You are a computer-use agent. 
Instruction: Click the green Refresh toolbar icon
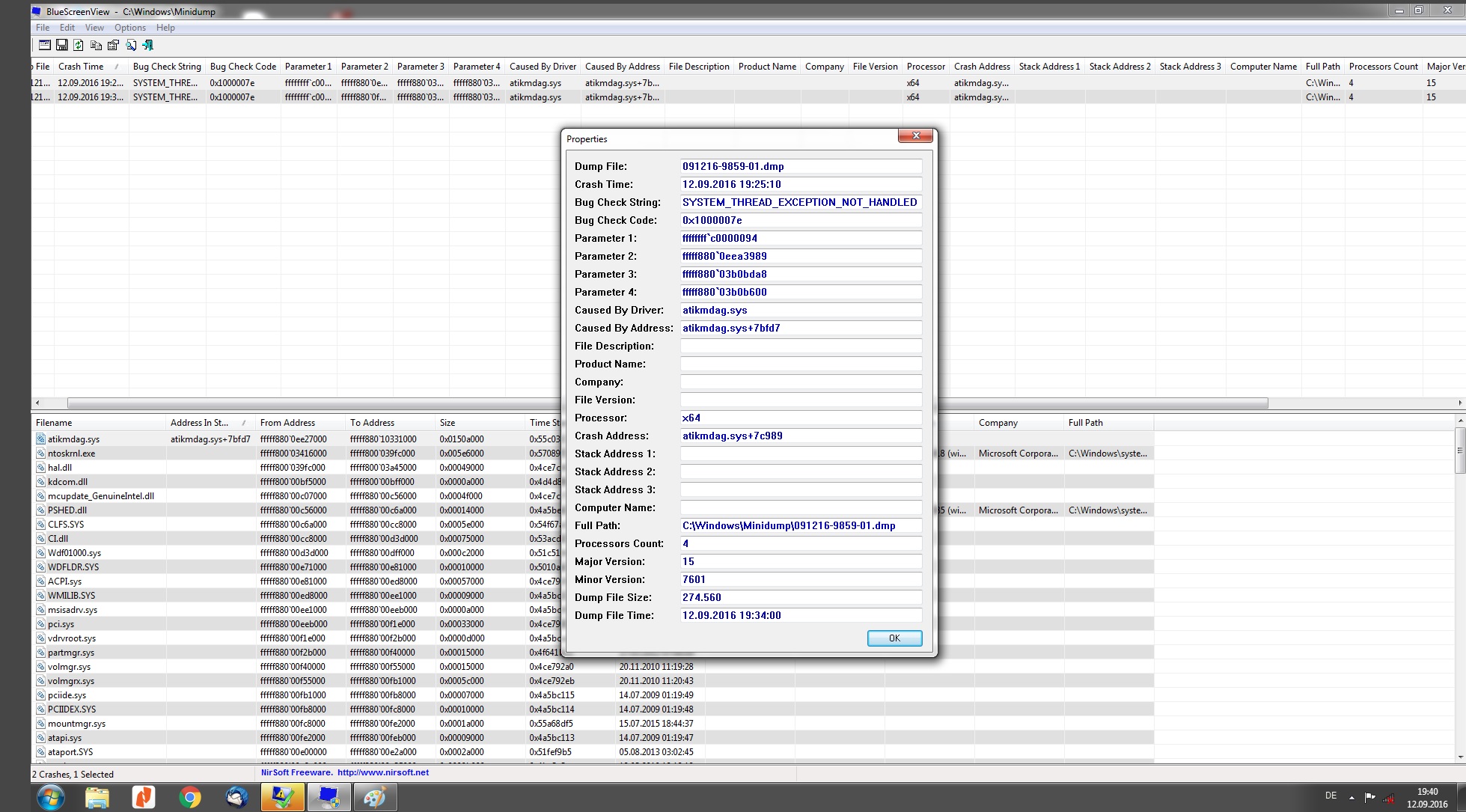[x=79, y=45]
